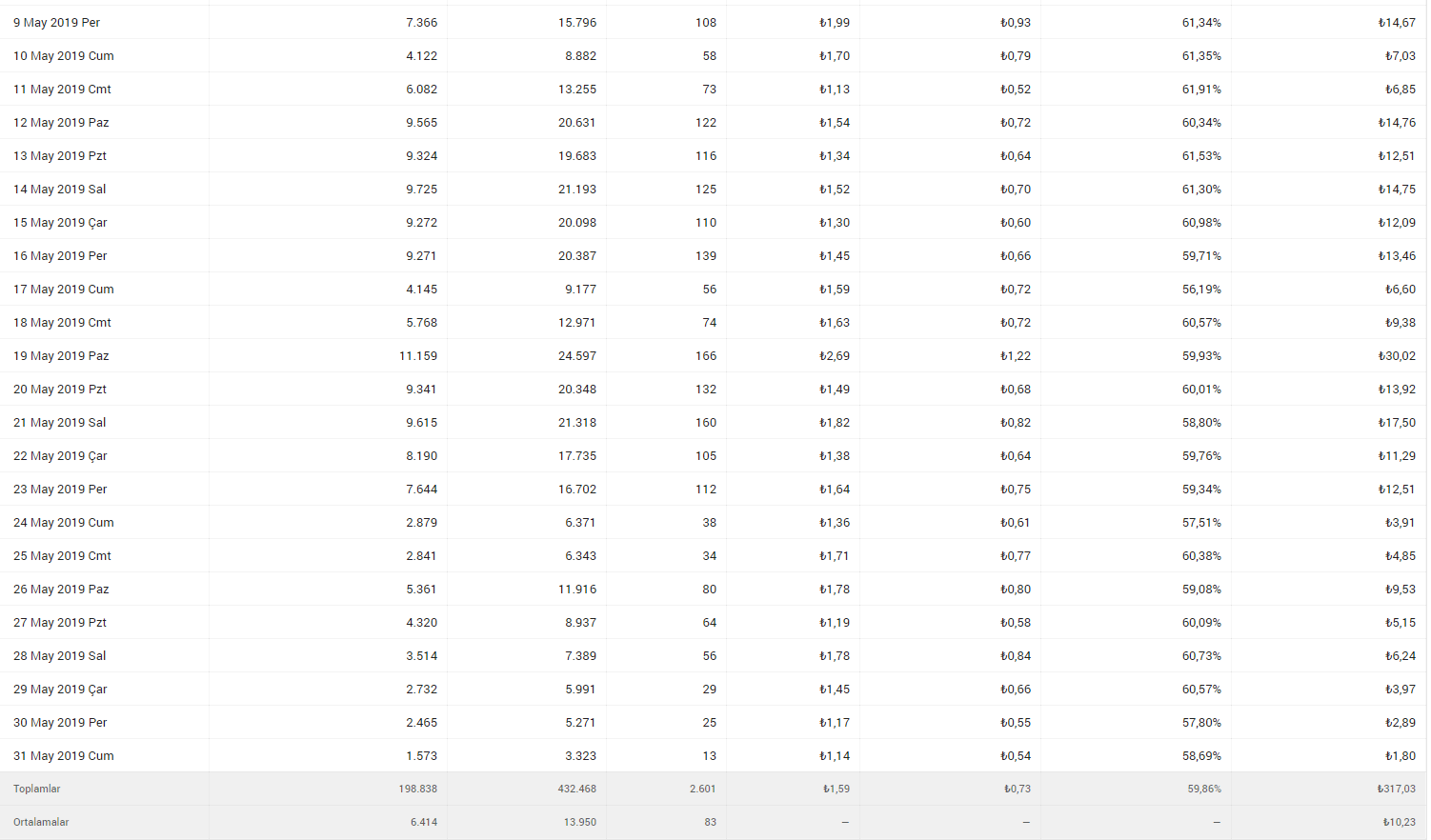
Task: Click the ₺2,69 value on 19 May
Action: coord(835,356)
